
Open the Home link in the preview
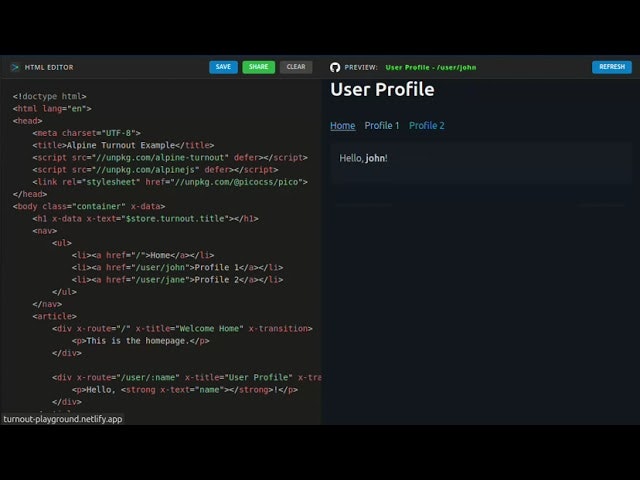[342, 126]
